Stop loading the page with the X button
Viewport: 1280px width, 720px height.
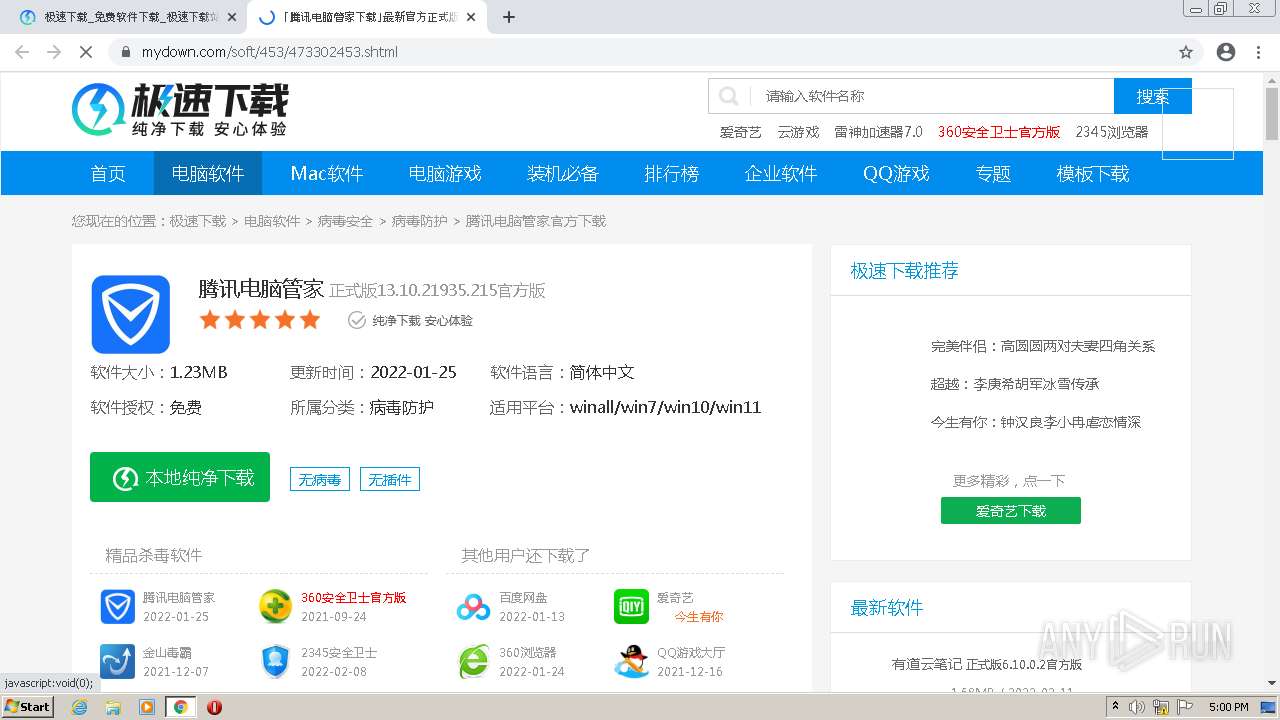(x=86, y=52)
